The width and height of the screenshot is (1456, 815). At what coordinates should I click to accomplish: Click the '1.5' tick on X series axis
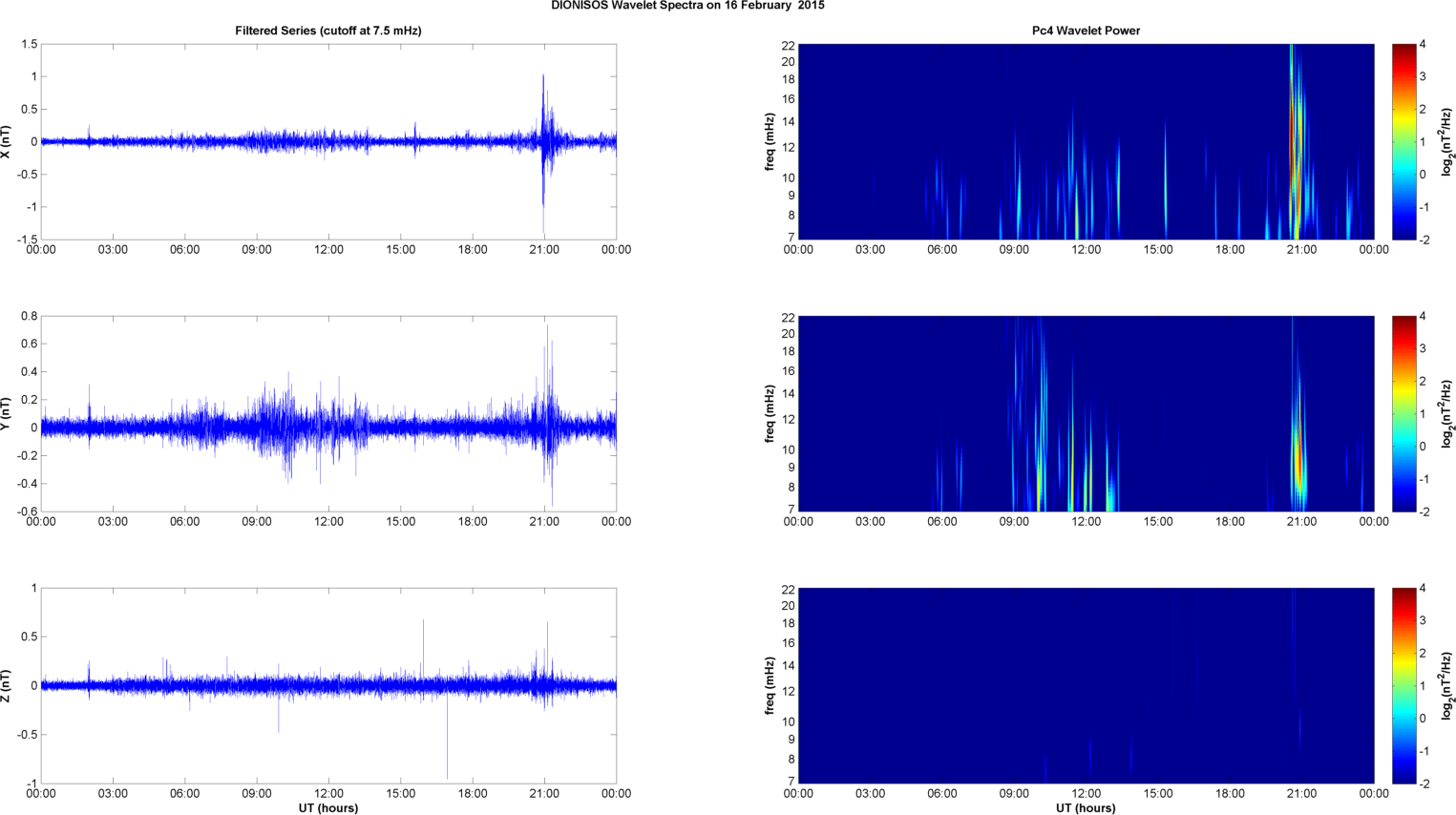[30, 44]
